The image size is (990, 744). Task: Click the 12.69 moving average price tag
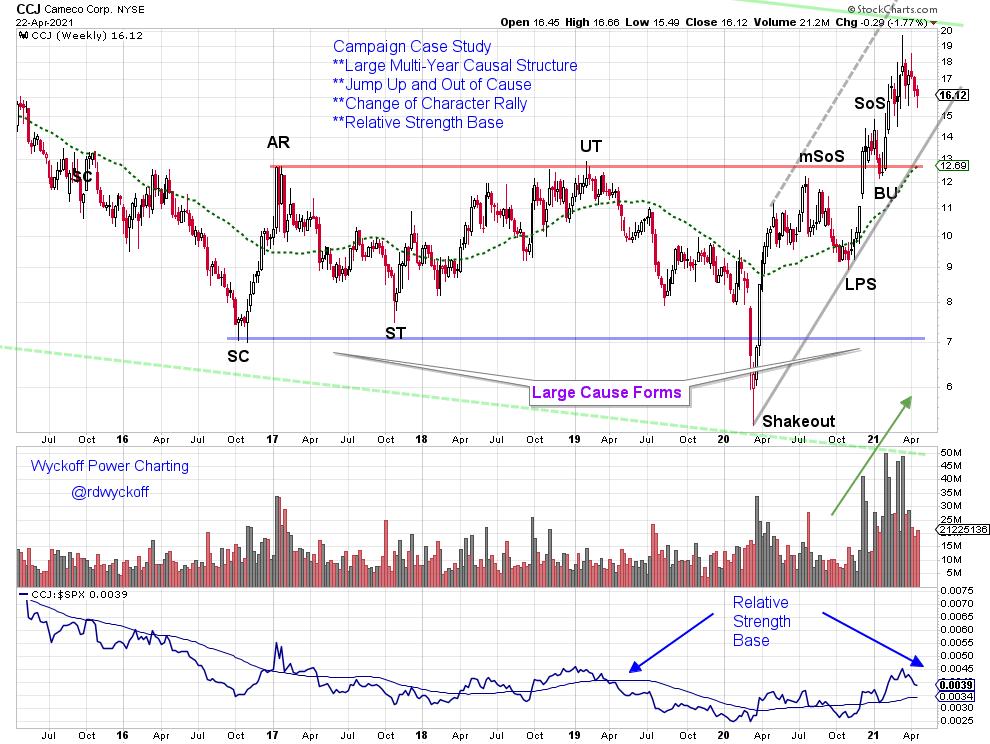point(953,166)
